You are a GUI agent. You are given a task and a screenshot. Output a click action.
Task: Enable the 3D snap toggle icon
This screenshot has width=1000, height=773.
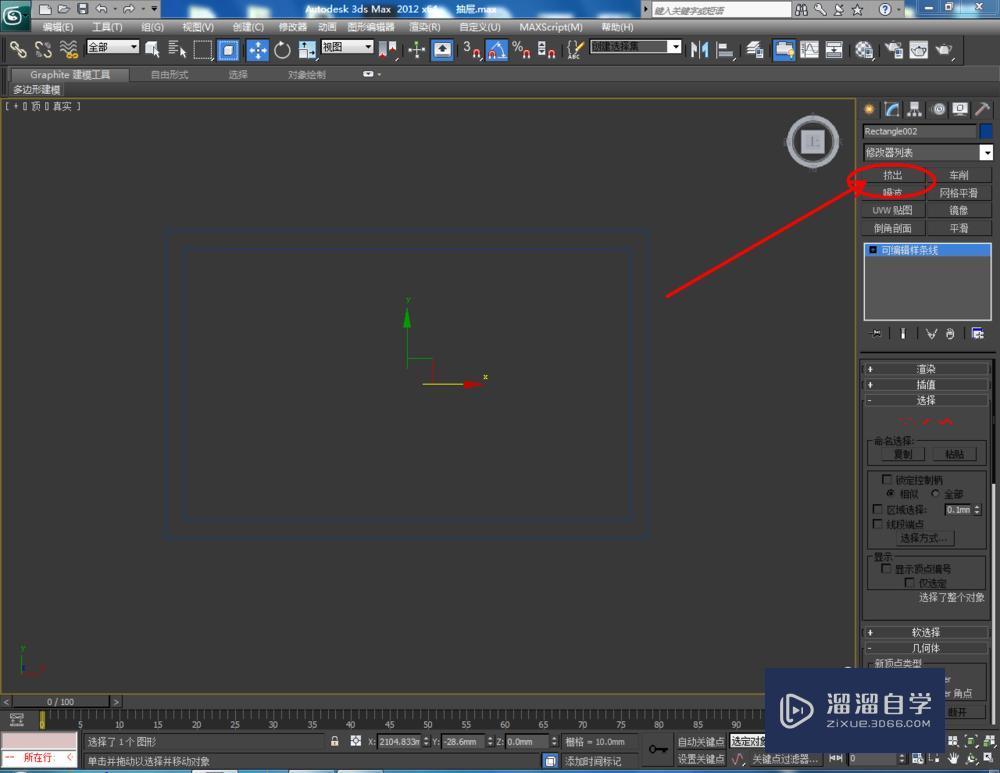[x=470, y=50]
